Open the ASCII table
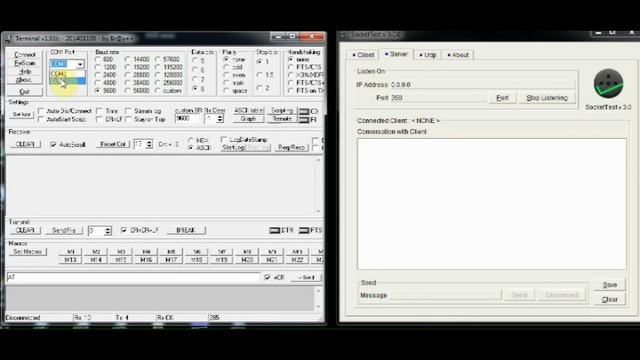The height and width of the screenshot is (360, 640). tap(248, 111)
